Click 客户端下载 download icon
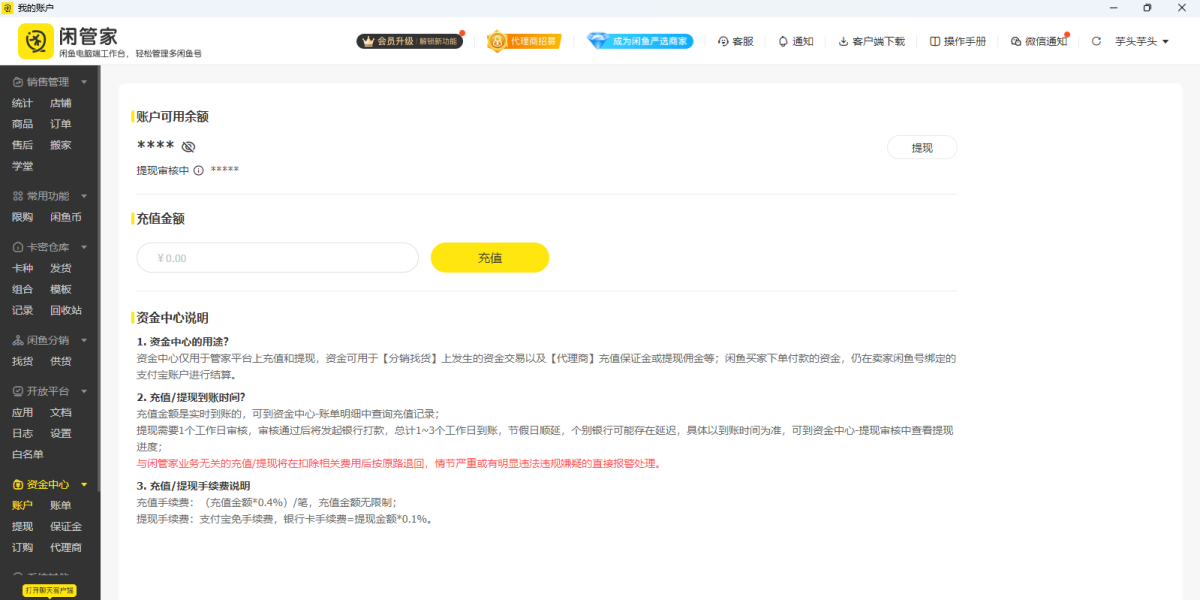 click(x=870, y=41)
